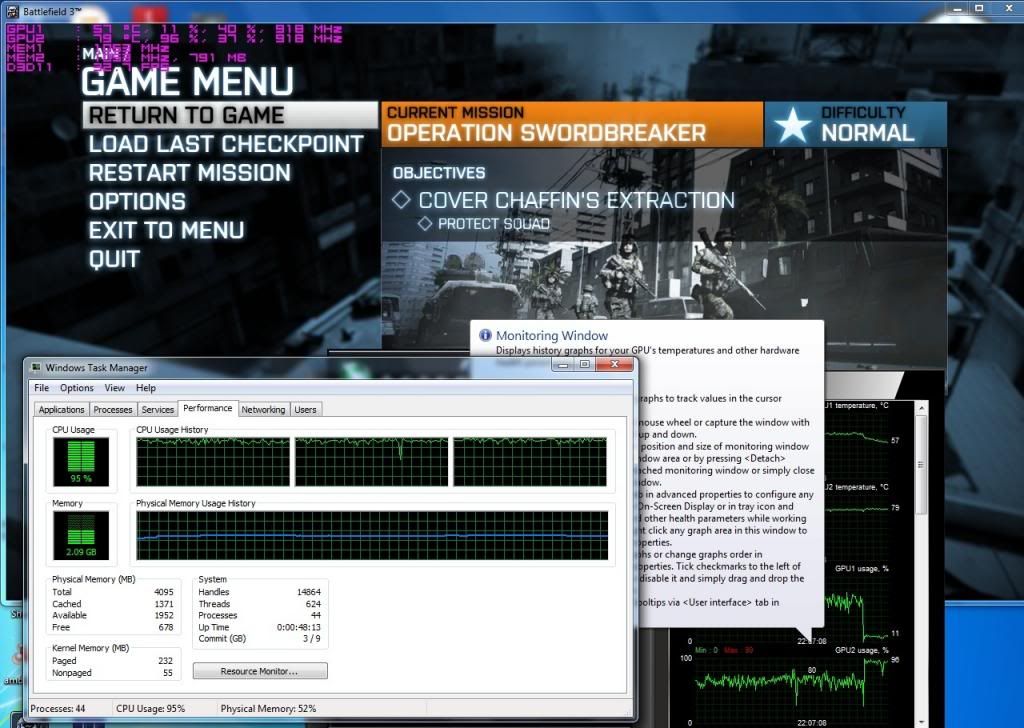The image size is (1024, 728).
Task: Select Quit in the game menu
Action: click(114, 259)
